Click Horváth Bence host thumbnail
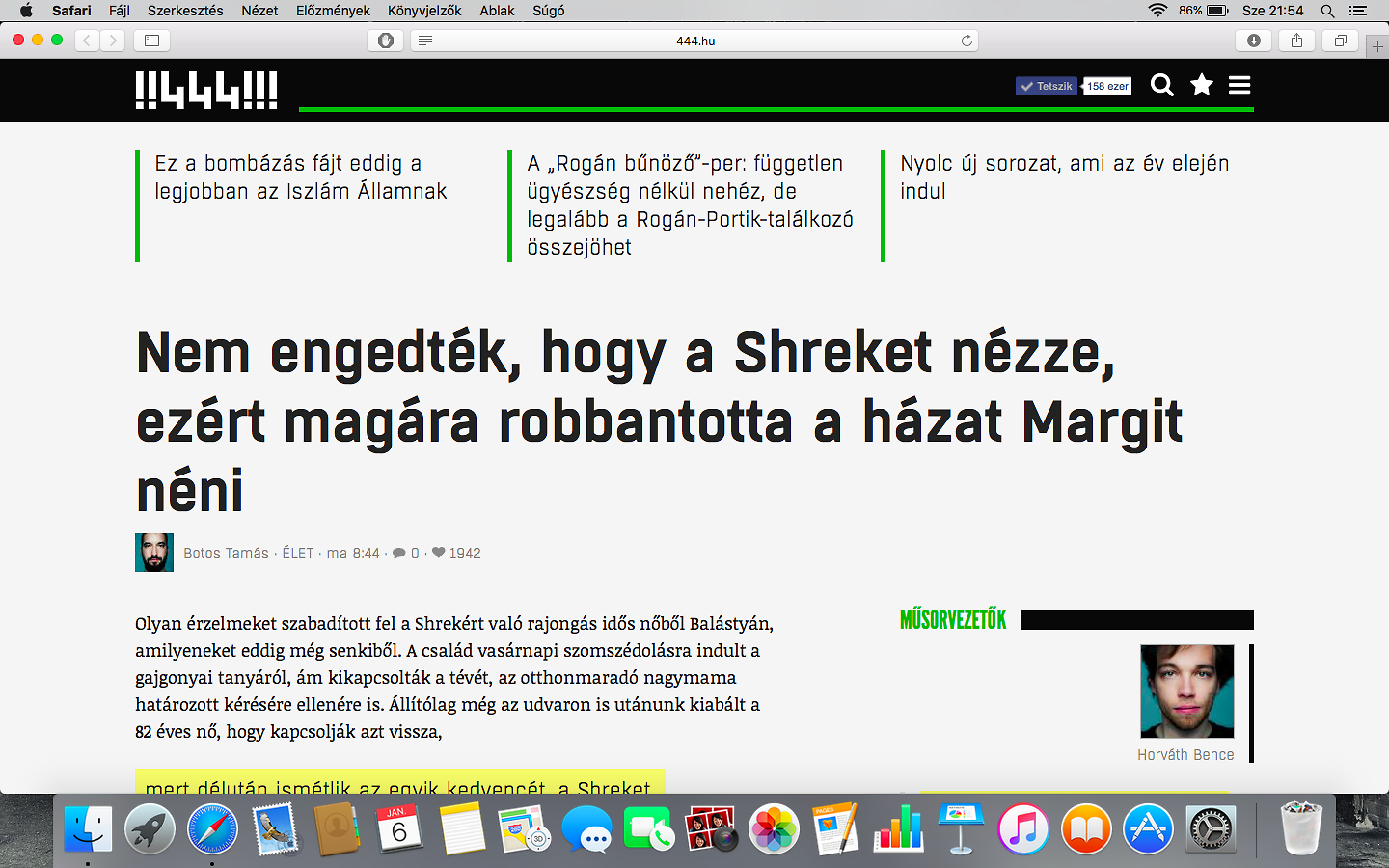 1186,692
